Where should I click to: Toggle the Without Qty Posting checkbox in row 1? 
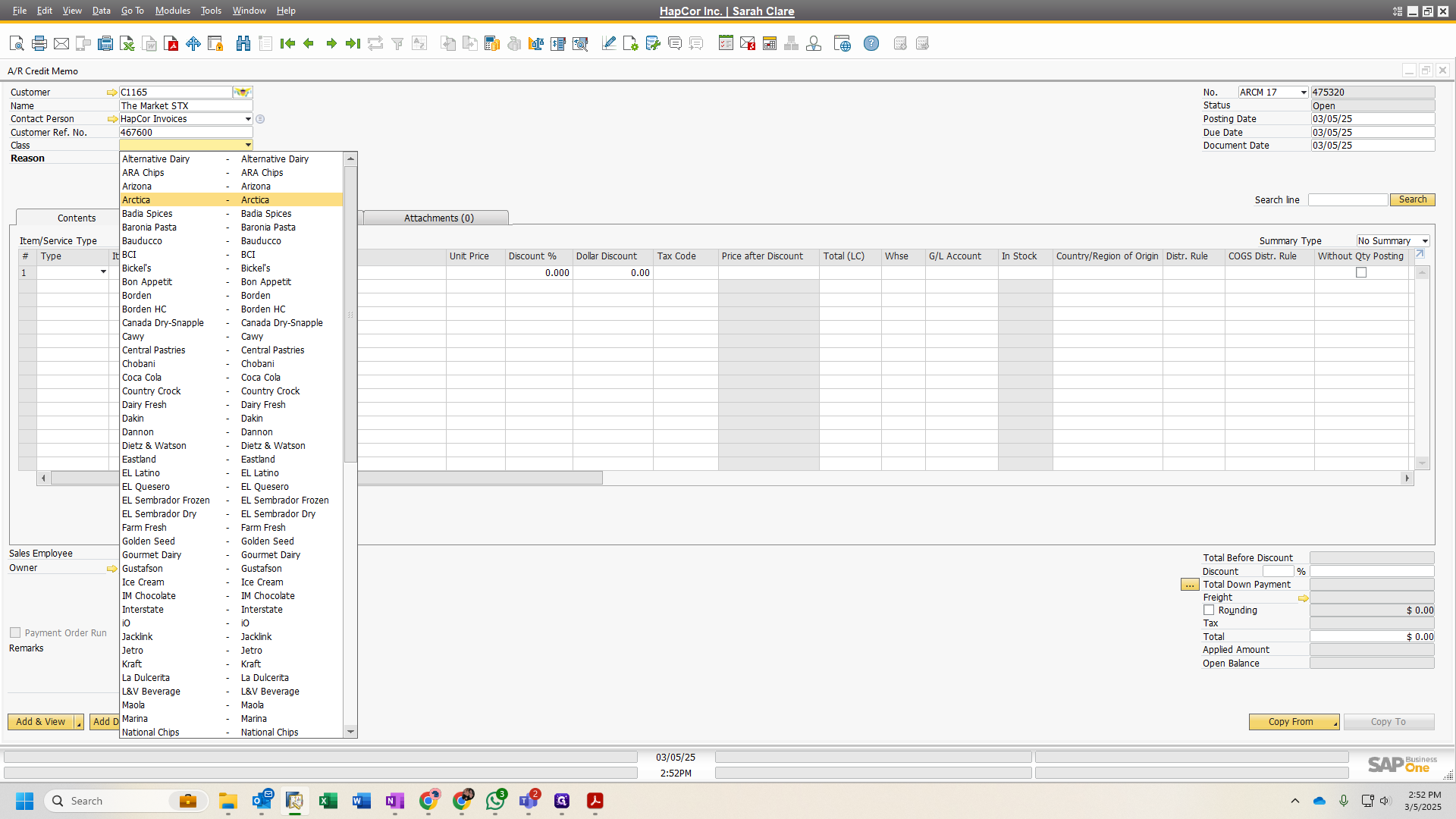coord(1361,273)
